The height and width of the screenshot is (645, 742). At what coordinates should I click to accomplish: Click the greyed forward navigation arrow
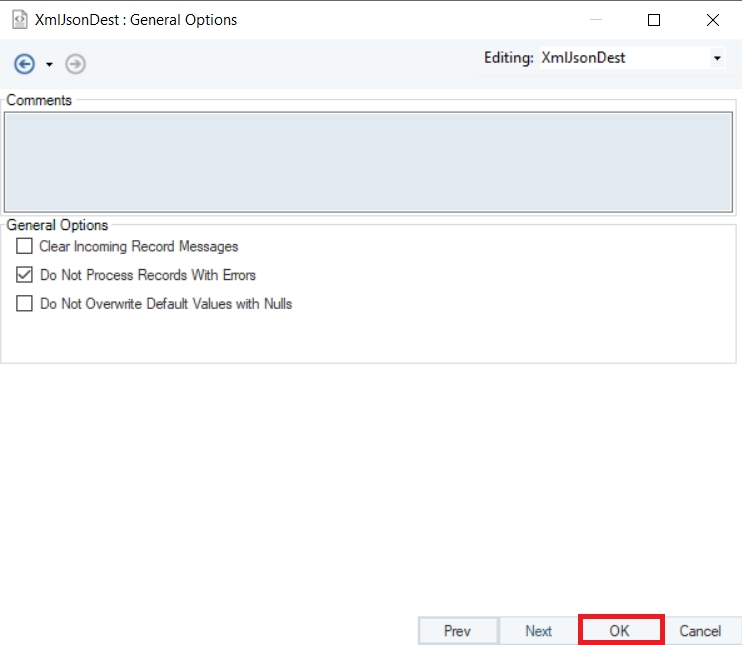75,64
